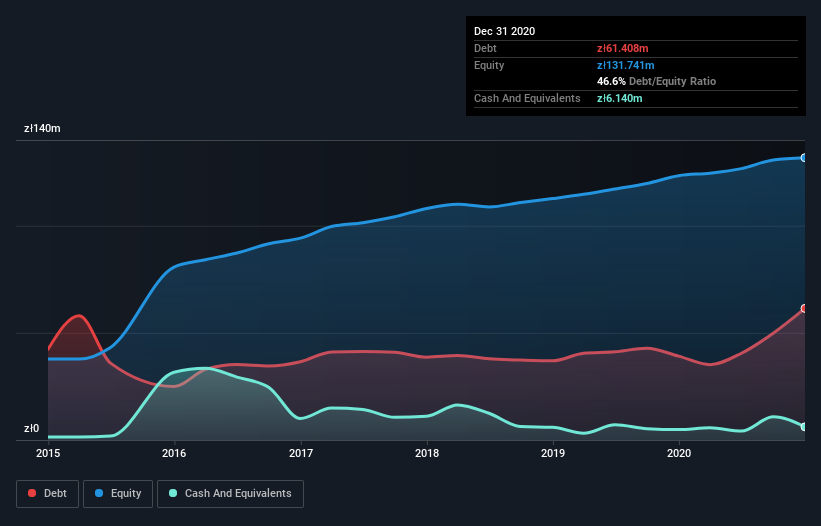Click the zł131.741m equity value
Image resolution: width=821 pixels, height=526 pixels.
[x=626, y=65]
